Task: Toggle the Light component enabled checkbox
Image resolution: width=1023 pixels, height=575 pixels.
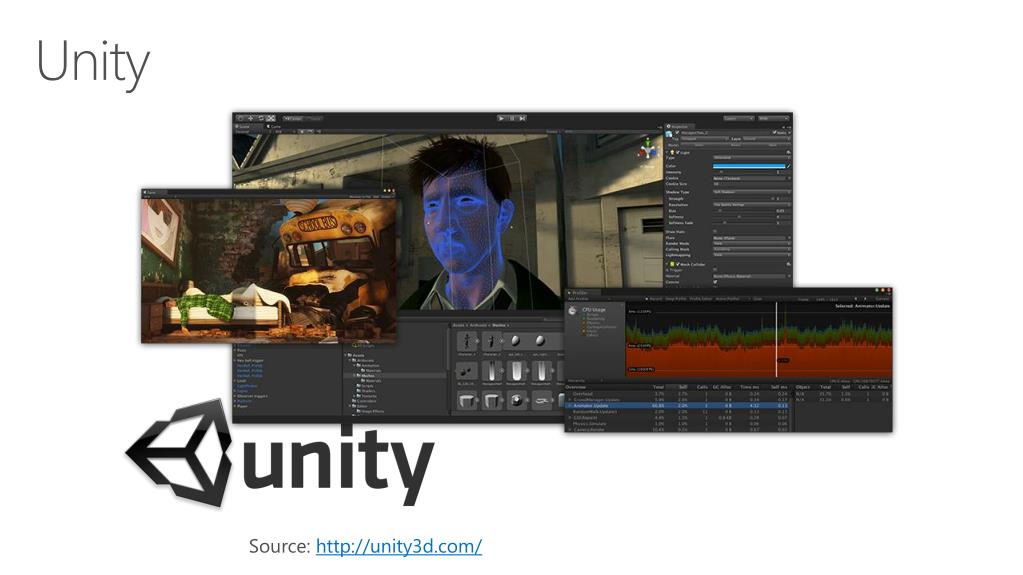Action: [678, 153]
